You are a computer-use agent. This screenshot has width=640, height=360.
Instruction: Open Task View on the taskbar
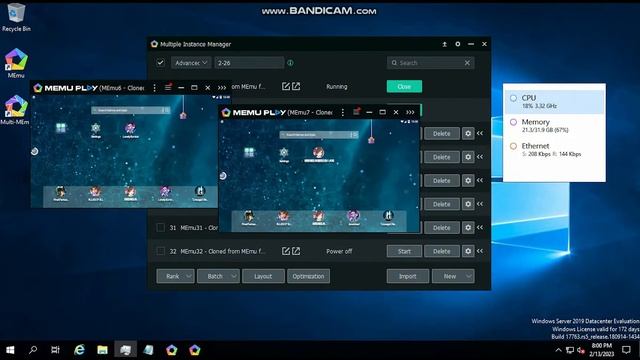(x=55, y=350)
